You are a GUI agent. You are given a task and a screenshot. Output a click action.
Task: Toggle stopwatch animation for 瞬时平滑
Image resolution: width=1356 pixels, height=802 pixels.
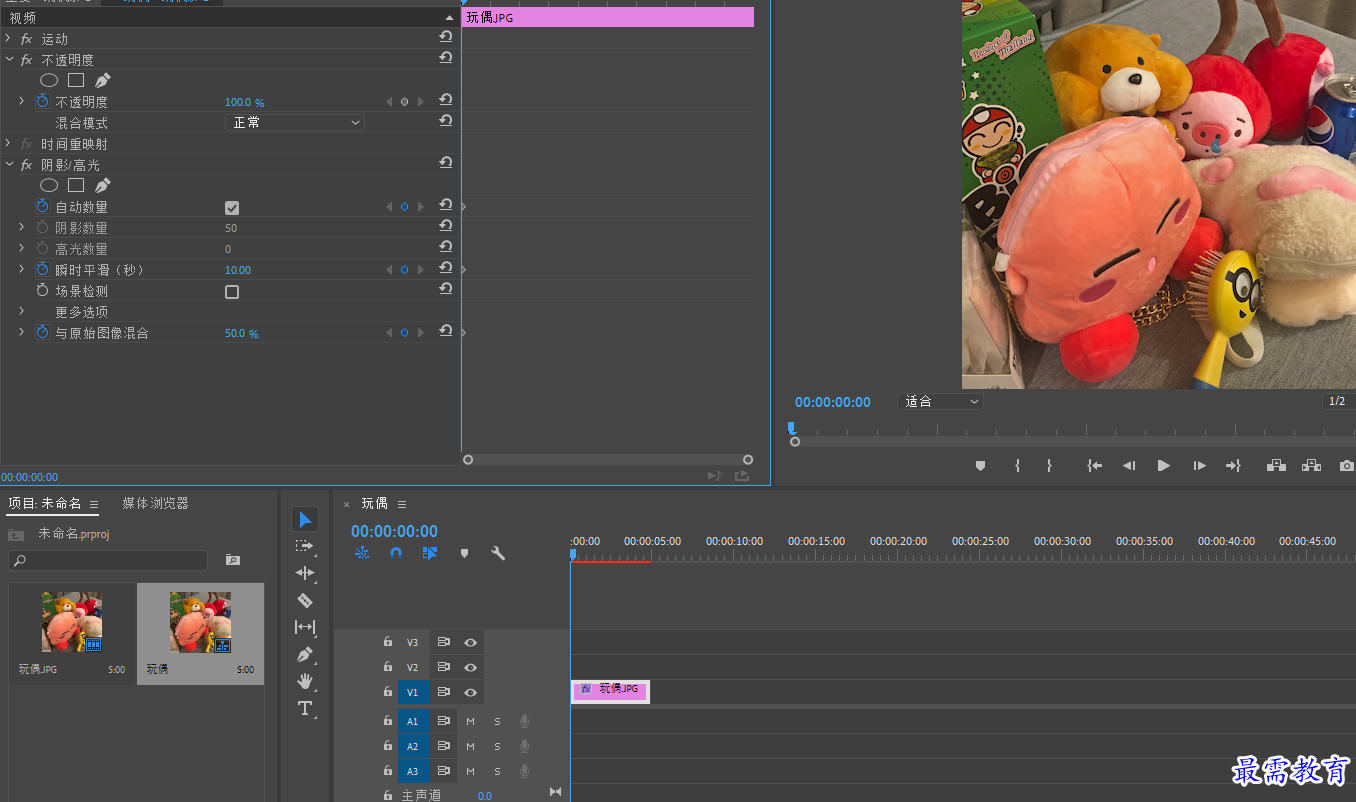[42, 270]
